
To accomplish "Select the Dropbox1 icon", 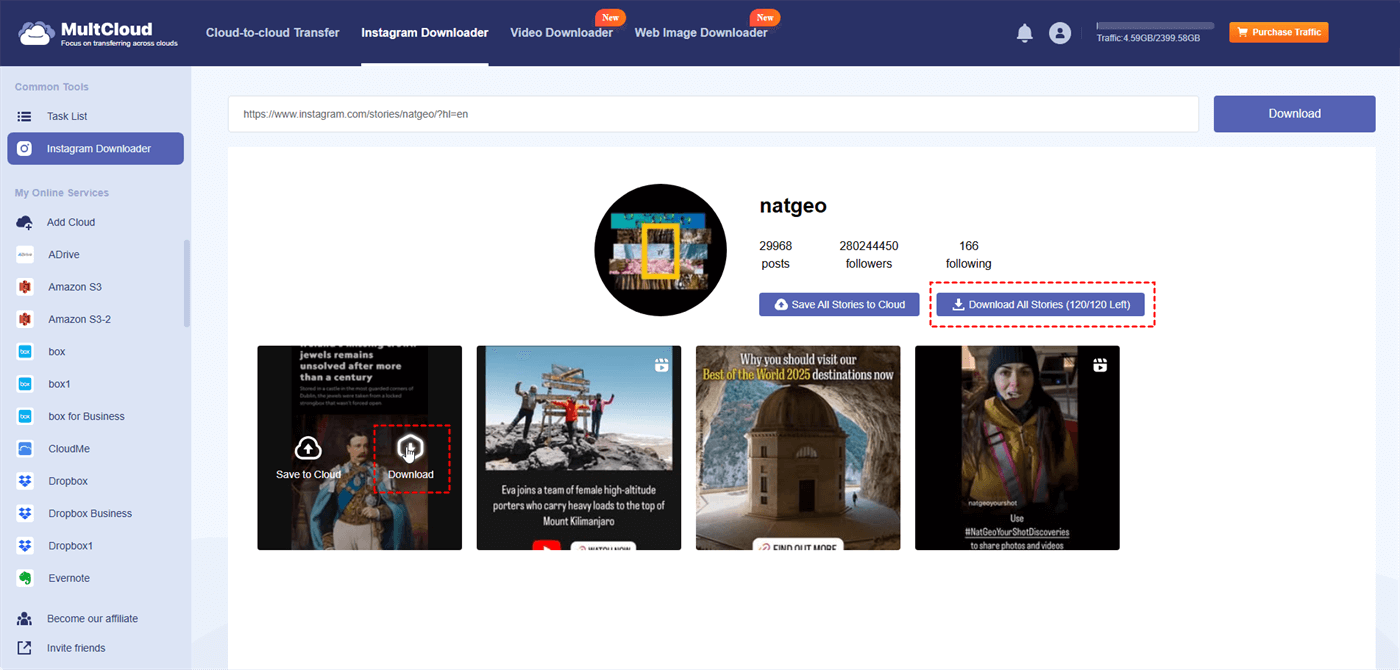I will click(25, 546).
